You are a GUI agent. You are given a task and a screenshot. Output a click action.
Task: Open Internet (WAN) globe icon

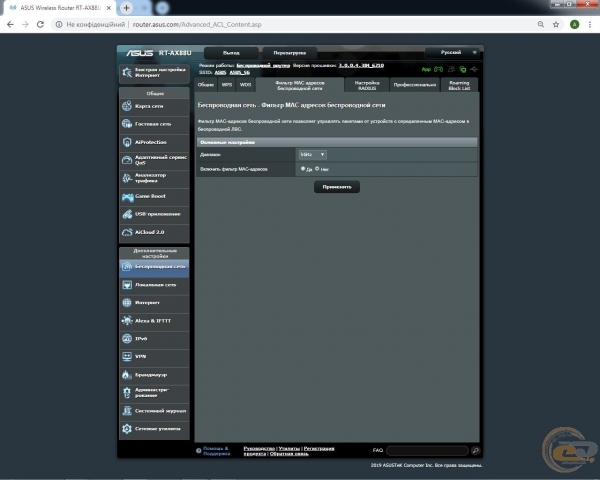click(x=127, y=303)
